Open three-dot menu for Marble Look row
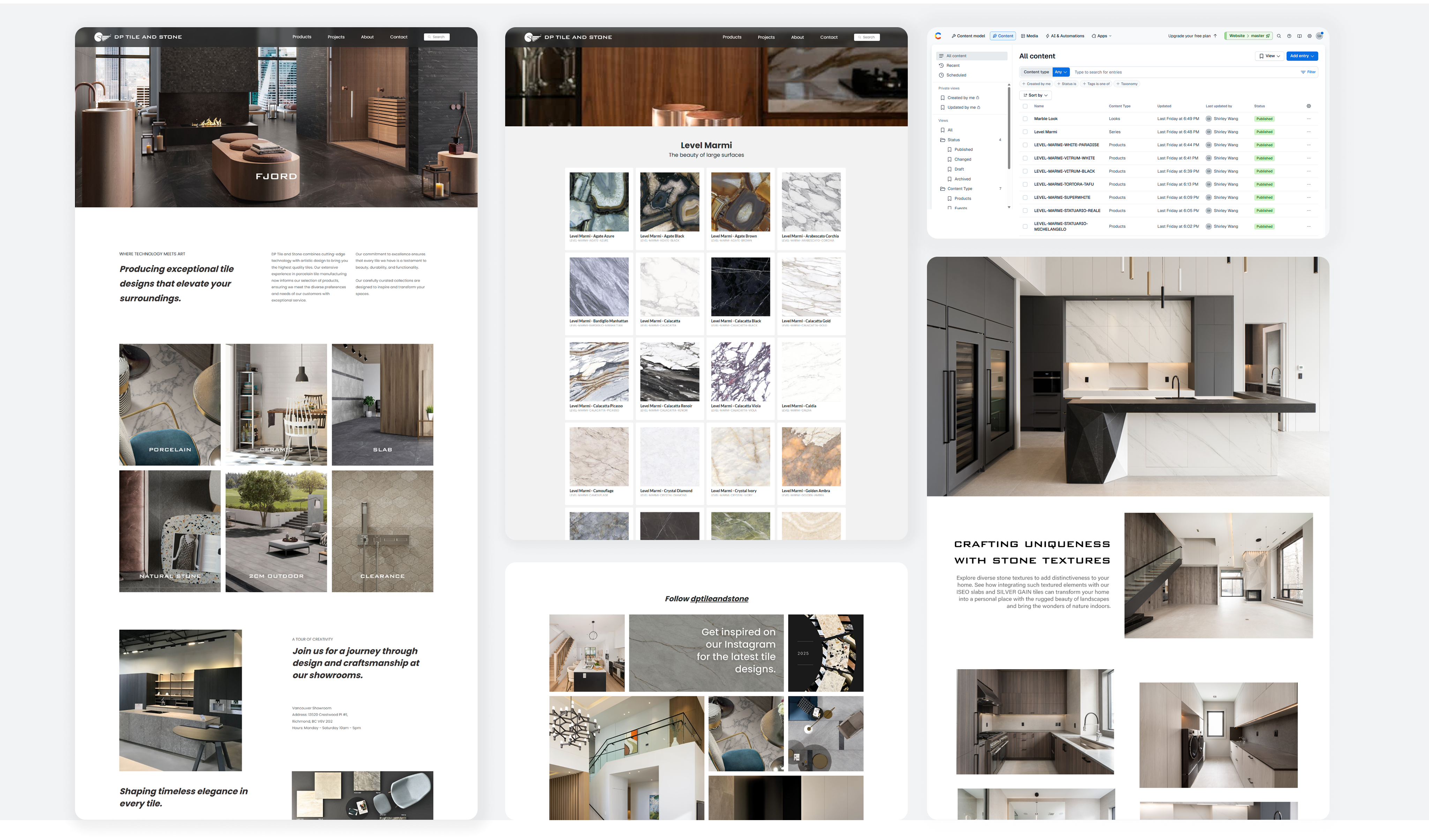Viewport: 1429px width, 840px height. point(1309,119)
